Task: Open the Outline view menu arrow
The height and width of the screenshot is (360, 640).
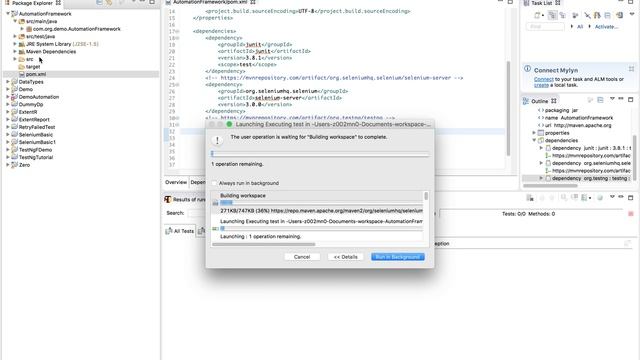Action: pyautogui.click(x=612, y=99)
